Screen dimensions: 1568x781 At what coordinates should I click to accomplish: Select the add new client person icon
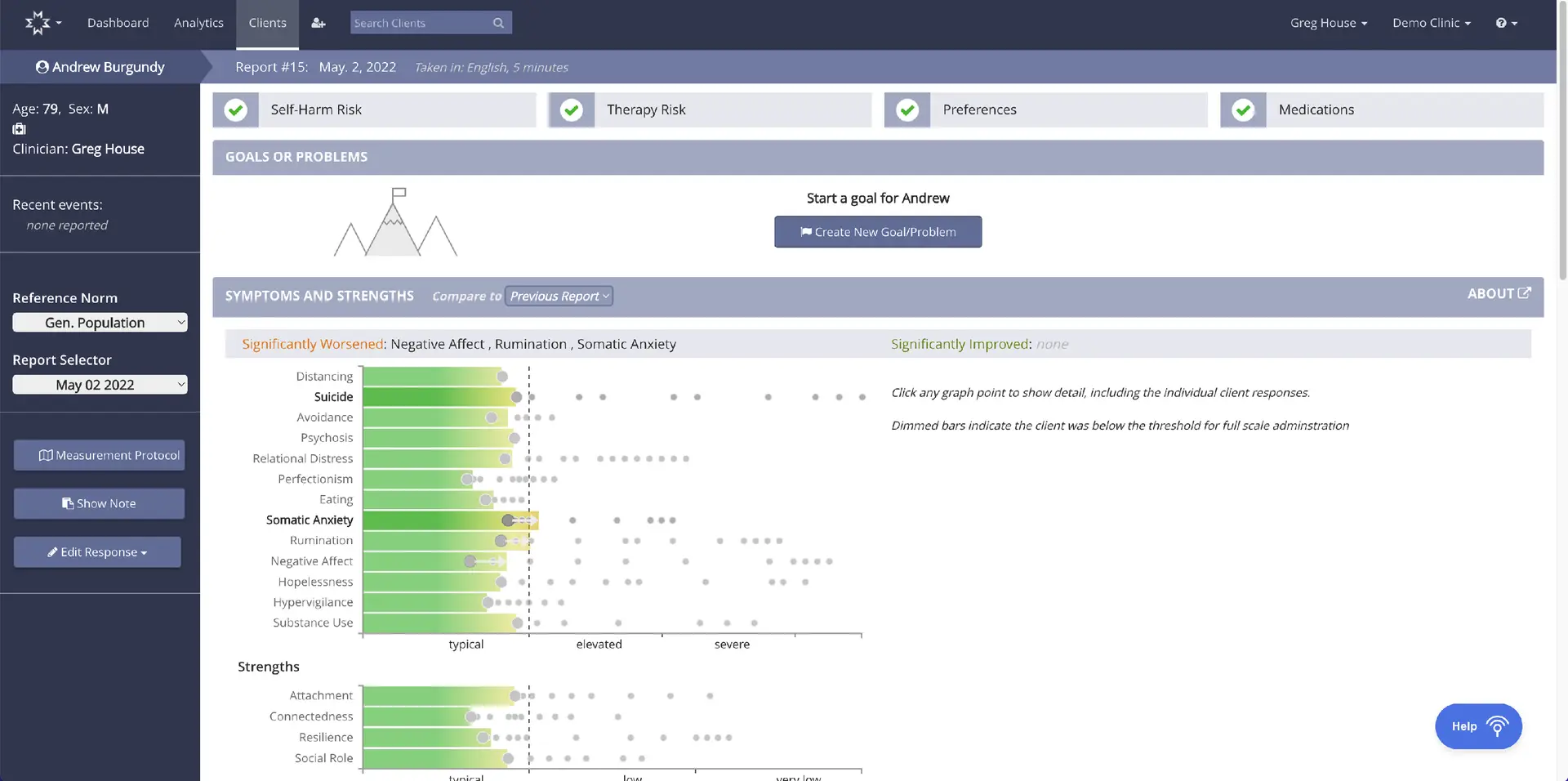(318, 24)
